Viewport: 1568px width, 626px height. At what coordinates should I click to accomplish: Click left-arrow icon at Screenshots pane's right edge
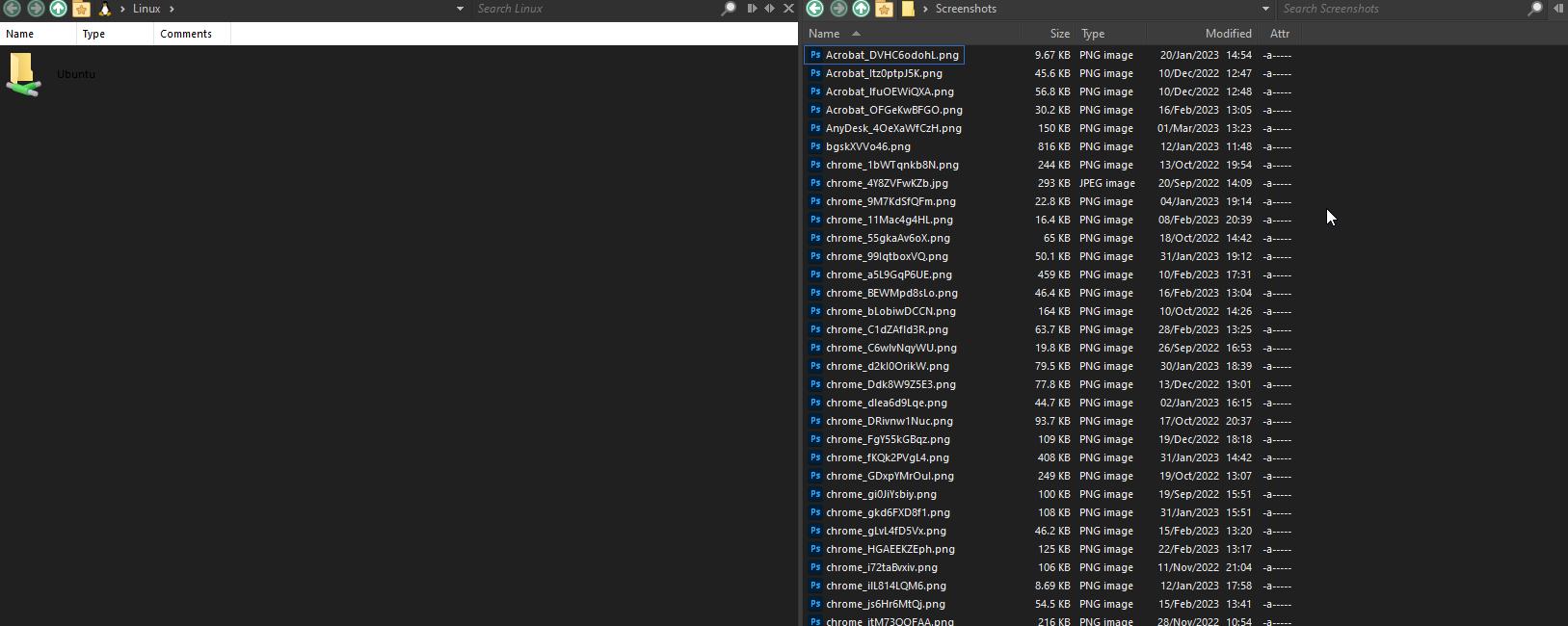[1557, 9]
